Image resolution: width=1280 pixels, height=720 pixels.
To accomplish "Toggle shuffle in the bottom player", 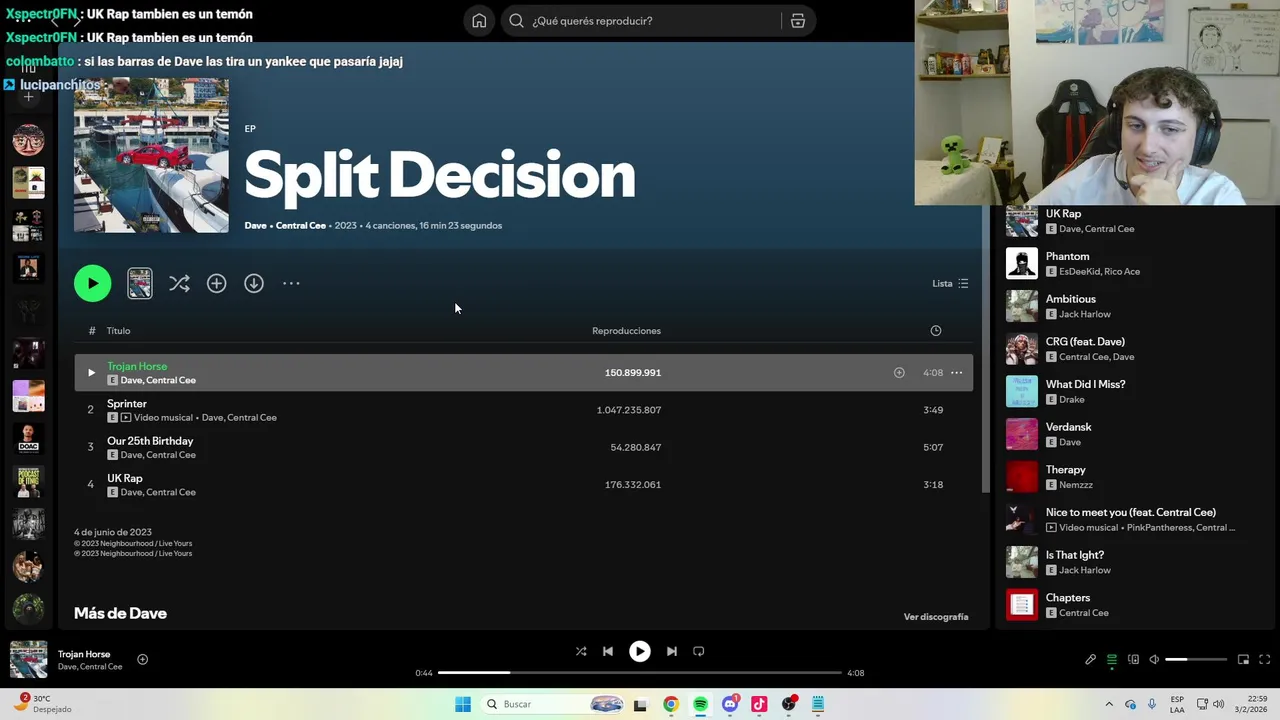I will 581,651.
